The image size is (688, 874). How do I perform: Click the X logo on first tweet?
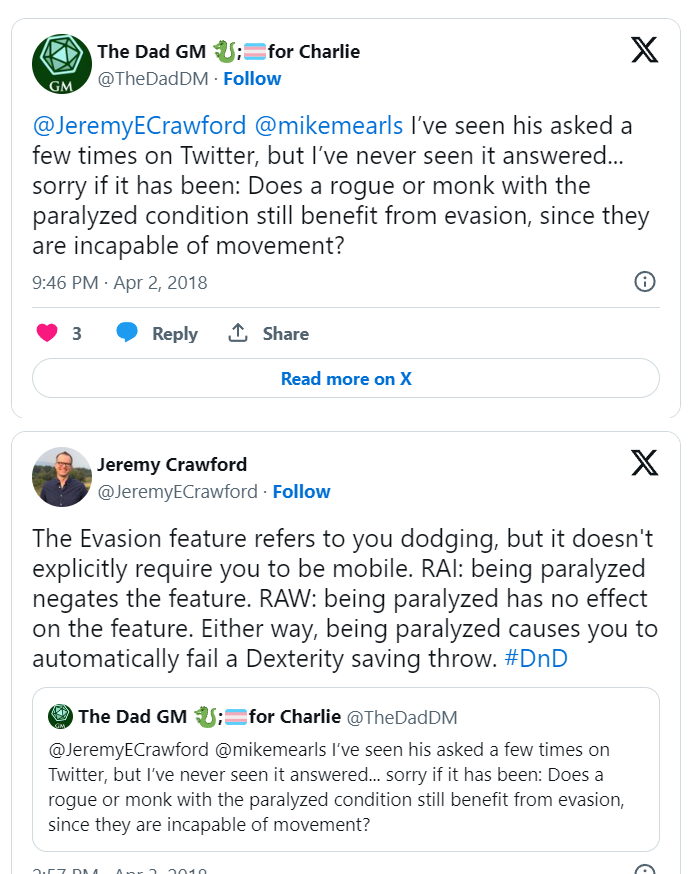[645, 50]
